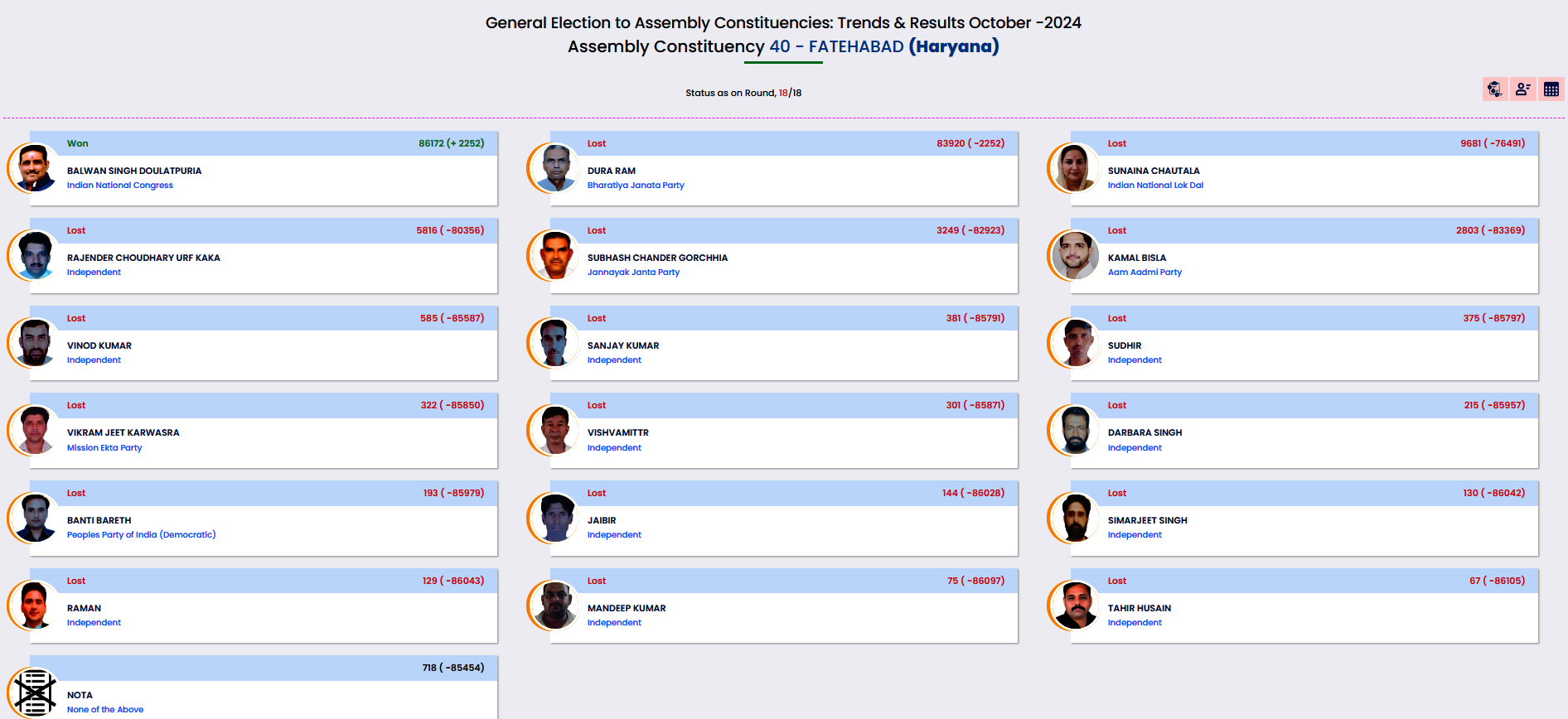This screenshot has width=1568, height=719.
Task: Click the Won status on Balwan Singh's card
Action: pos(78,143)
